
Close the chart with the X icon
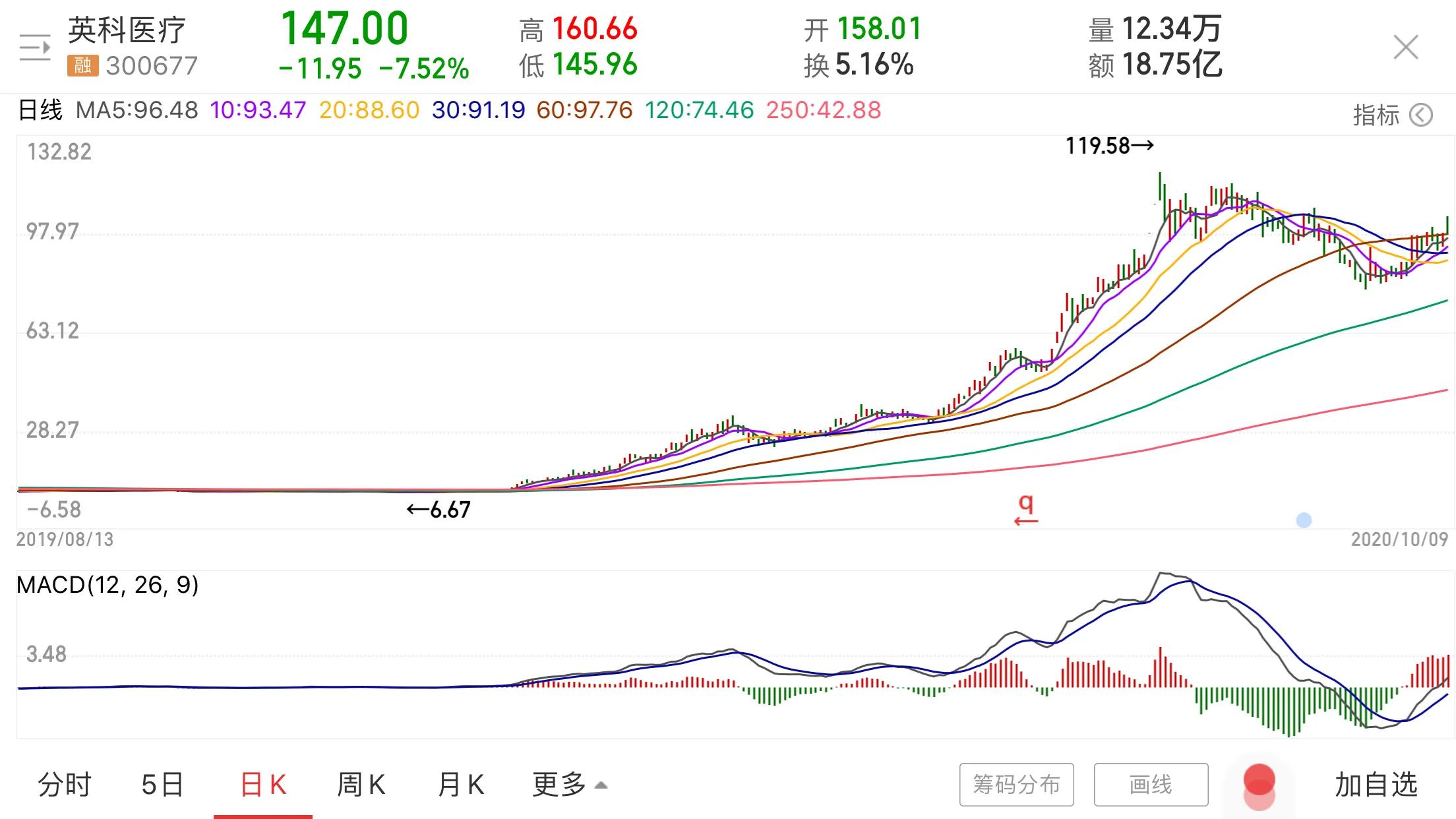1405,47
